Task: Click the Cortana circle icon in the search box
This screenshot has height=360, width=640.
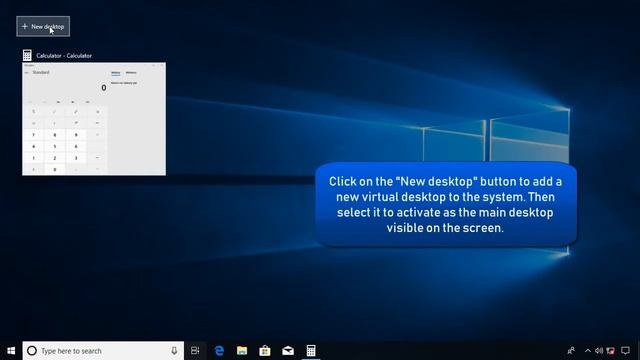Action: 32,351
